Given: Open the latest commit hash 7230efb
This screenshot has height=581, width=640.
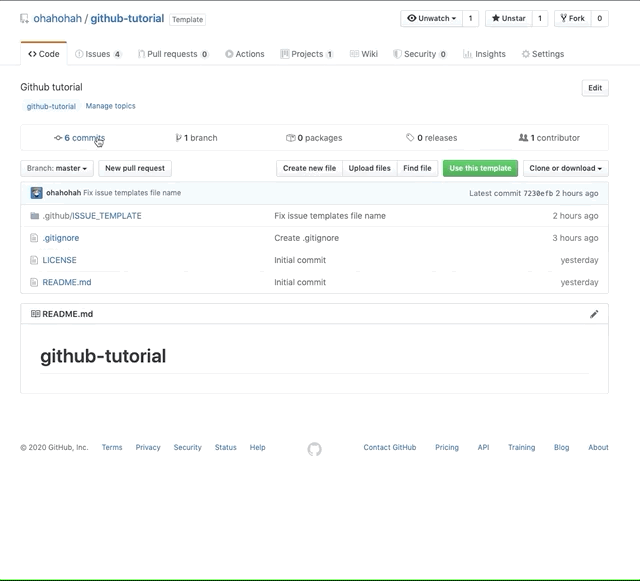Looking at the screenshot, I should 538,193.
